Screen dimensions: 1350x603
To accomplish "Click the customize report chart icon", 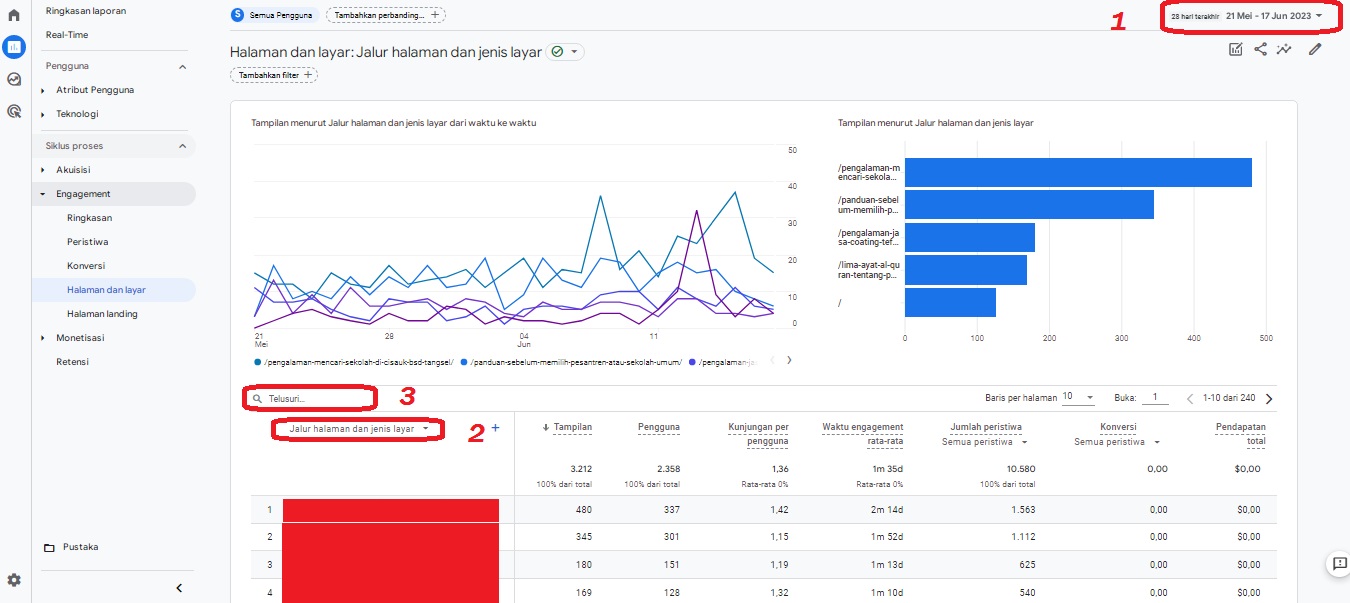I will click(1236, 48).
